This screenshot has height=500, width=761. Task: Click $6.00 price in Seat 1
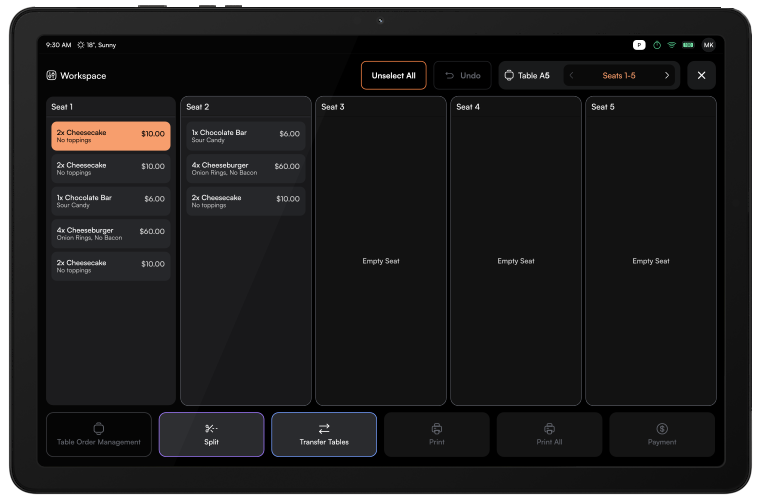click(x=154, y=199)
